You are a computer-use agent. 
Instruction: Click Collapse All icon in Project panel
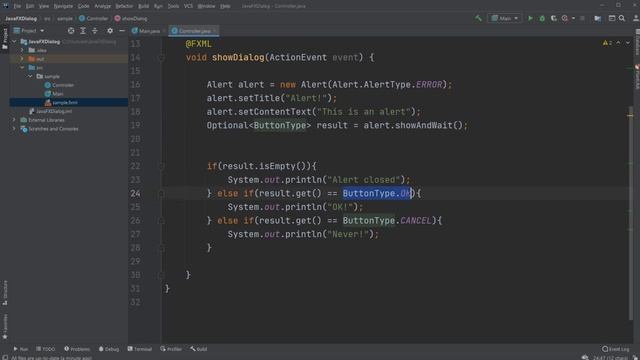point(95,31)
